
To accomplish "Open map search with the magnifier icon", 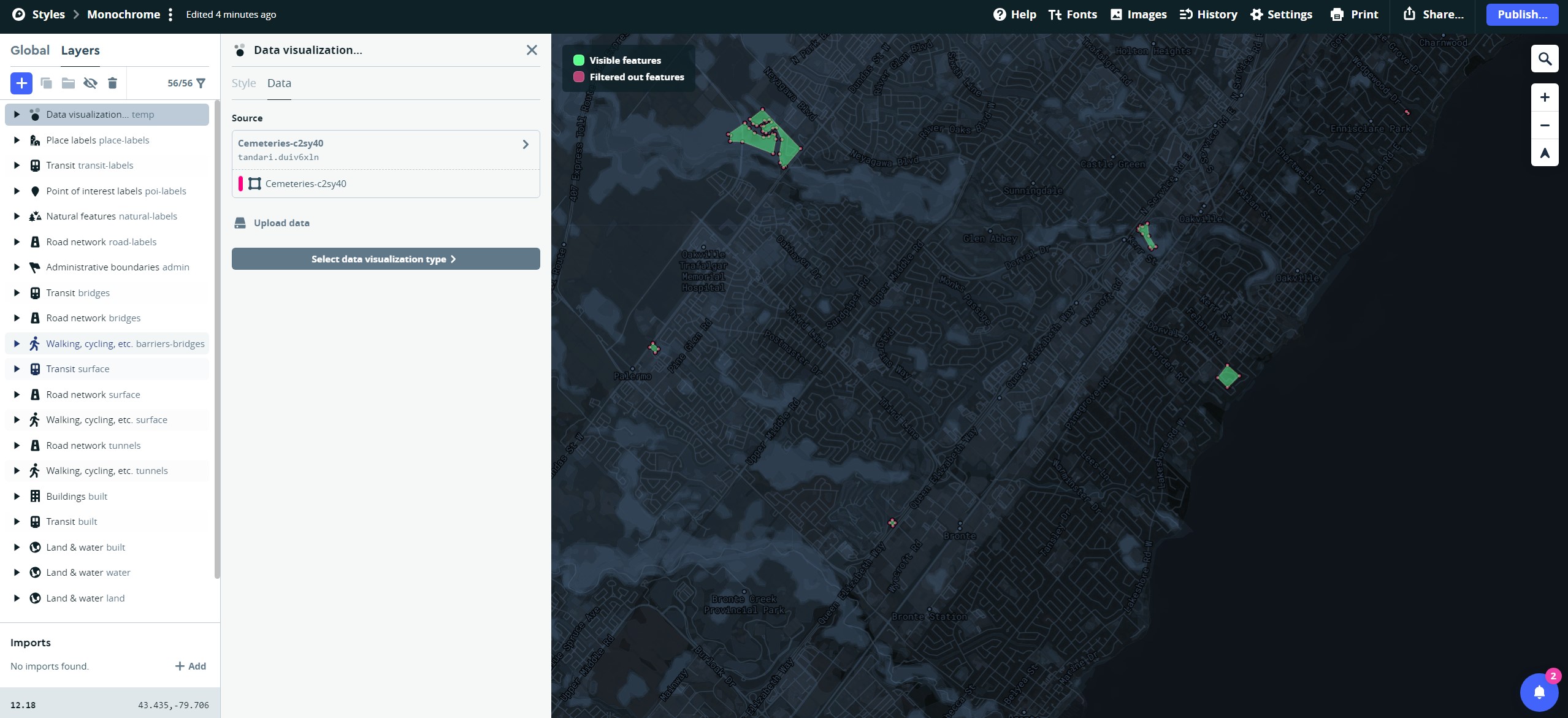I will click(x=1545, y=58).
